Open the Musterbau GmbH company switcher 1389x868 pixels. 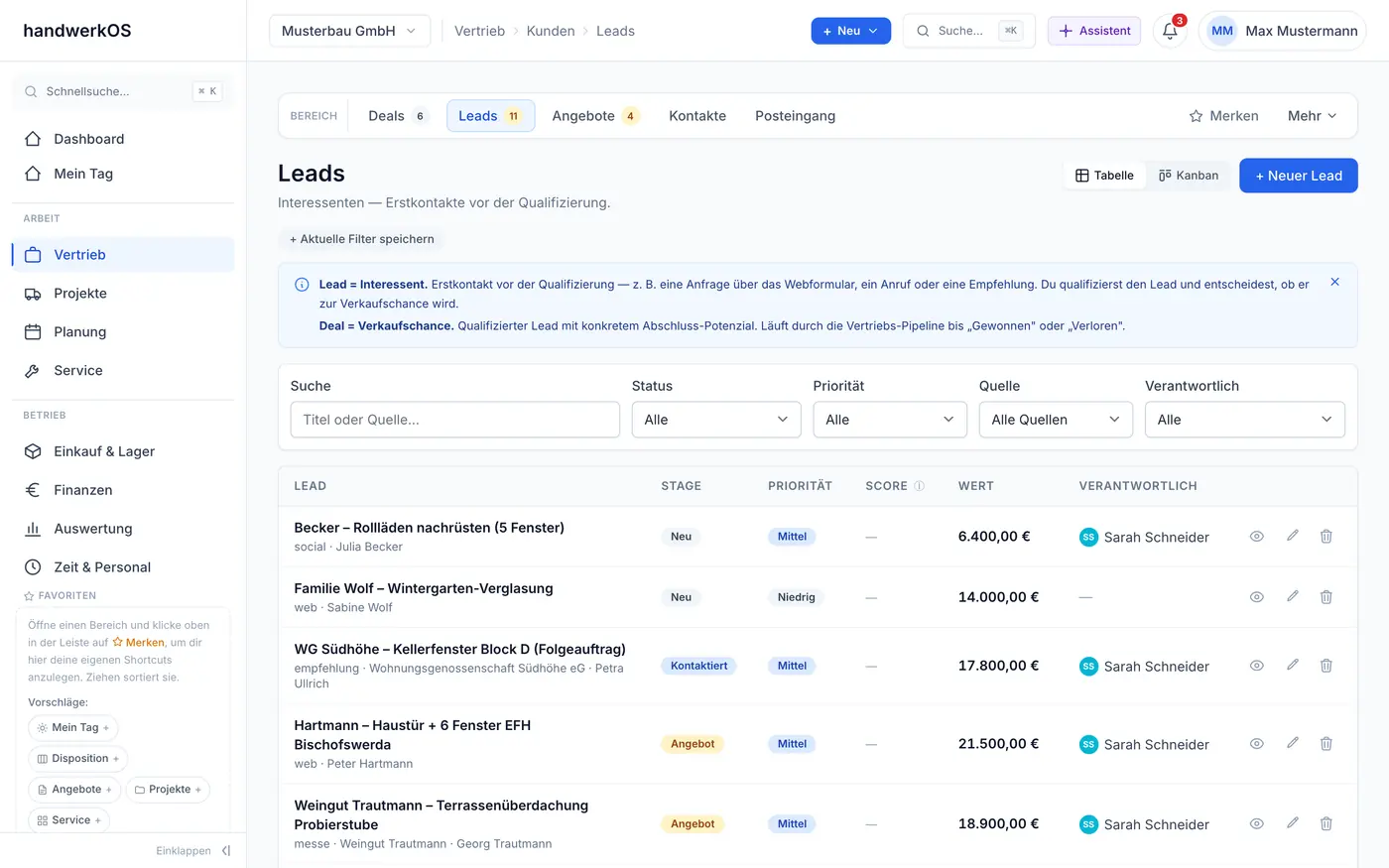tap(349, 31)
